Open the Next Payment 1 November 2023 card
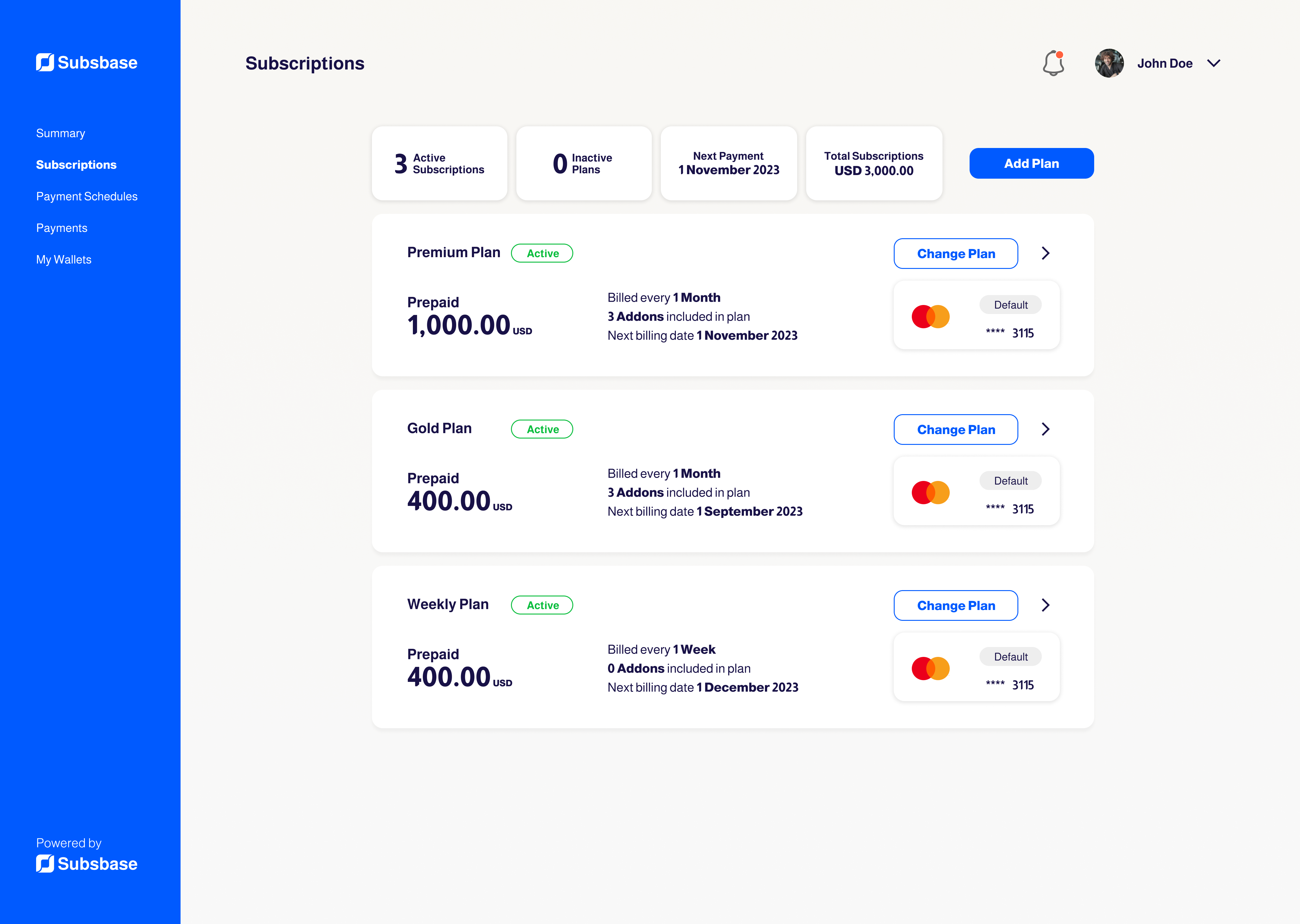 pos(729,163)
